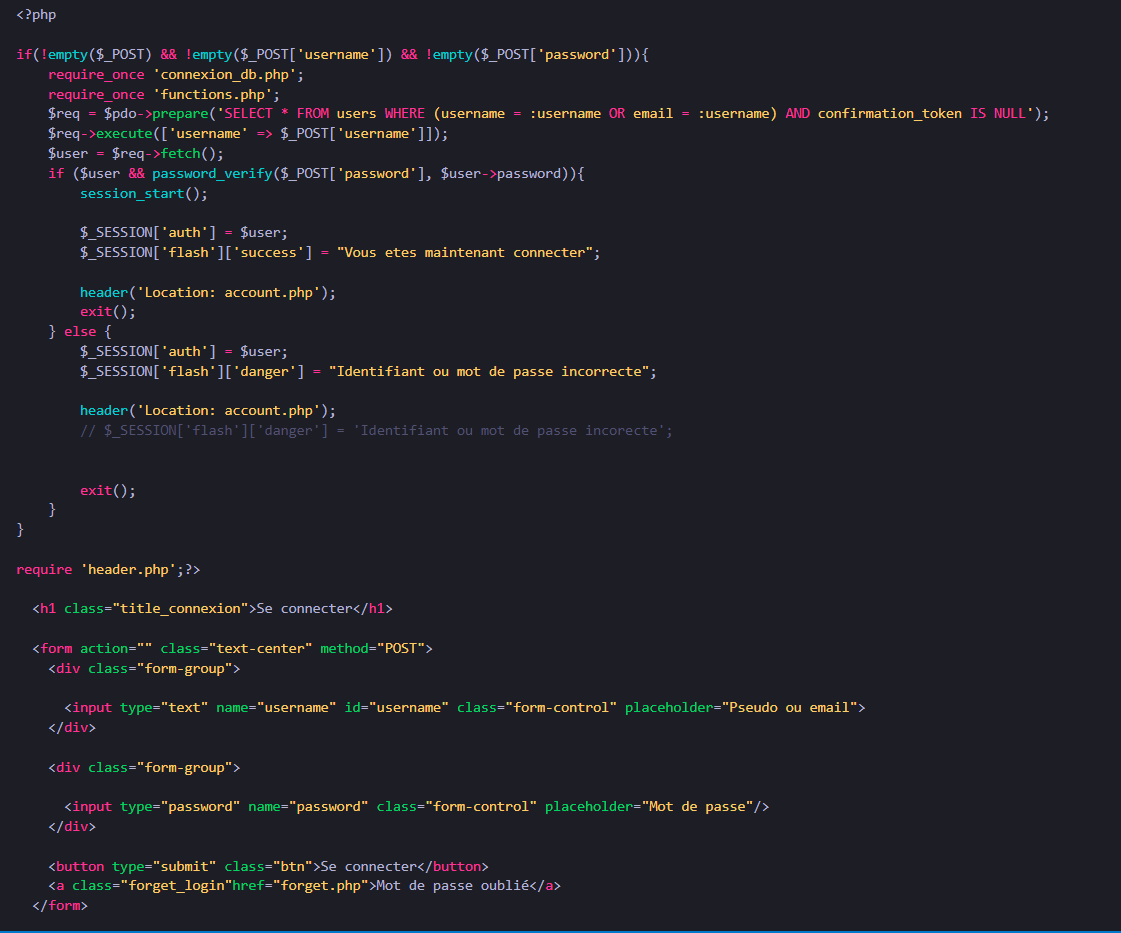
Task: Click "forget.php" href value
Action: click(320, 886)
